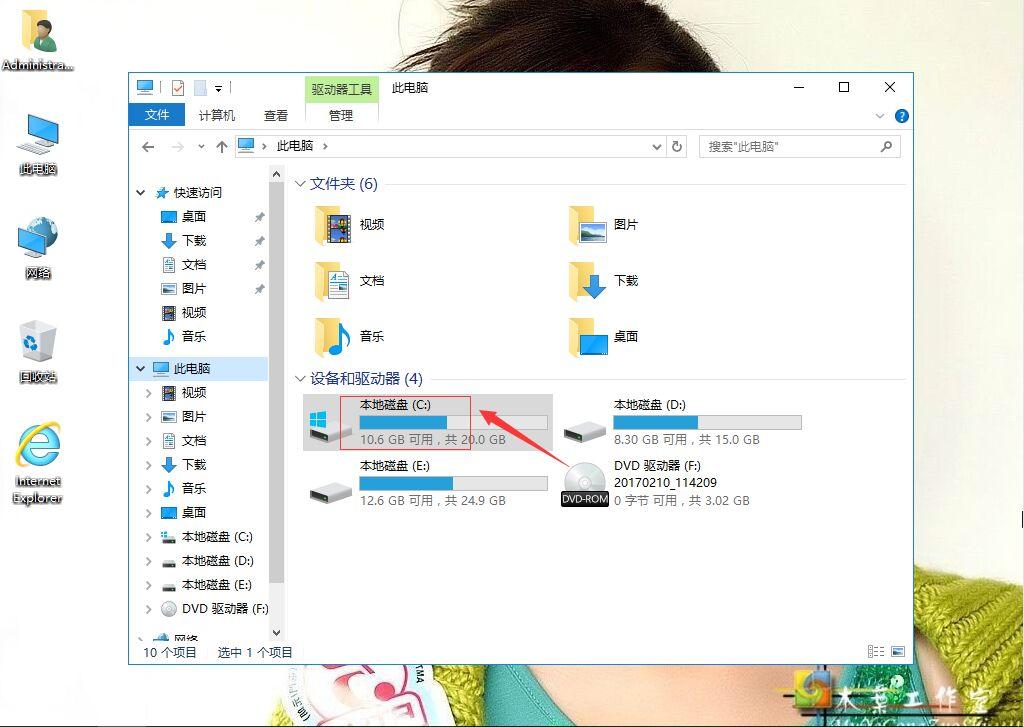Select 图片 under quick access

tap(195, 288)
